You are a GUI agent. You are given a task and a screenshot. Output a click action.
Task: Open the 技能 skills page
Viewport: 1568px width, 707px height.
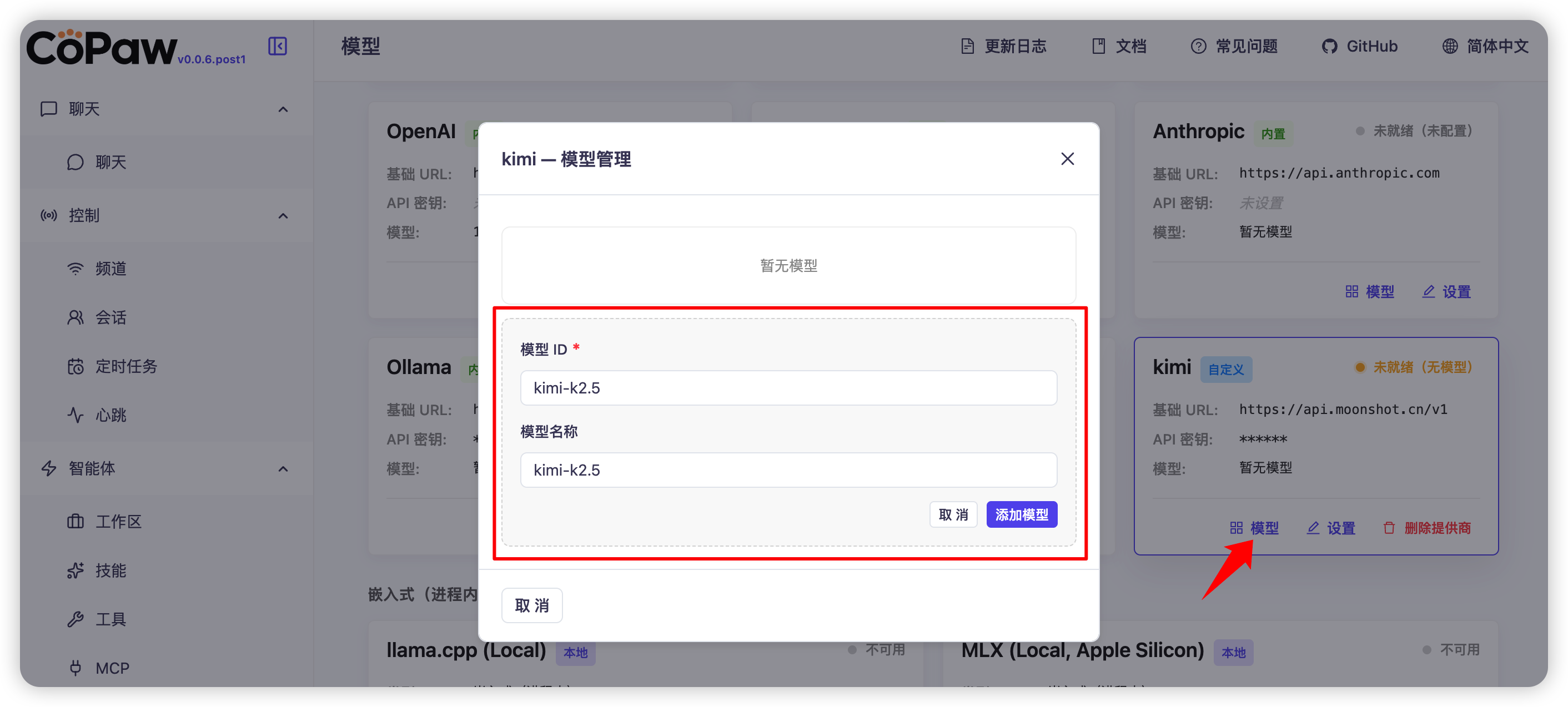110,570
